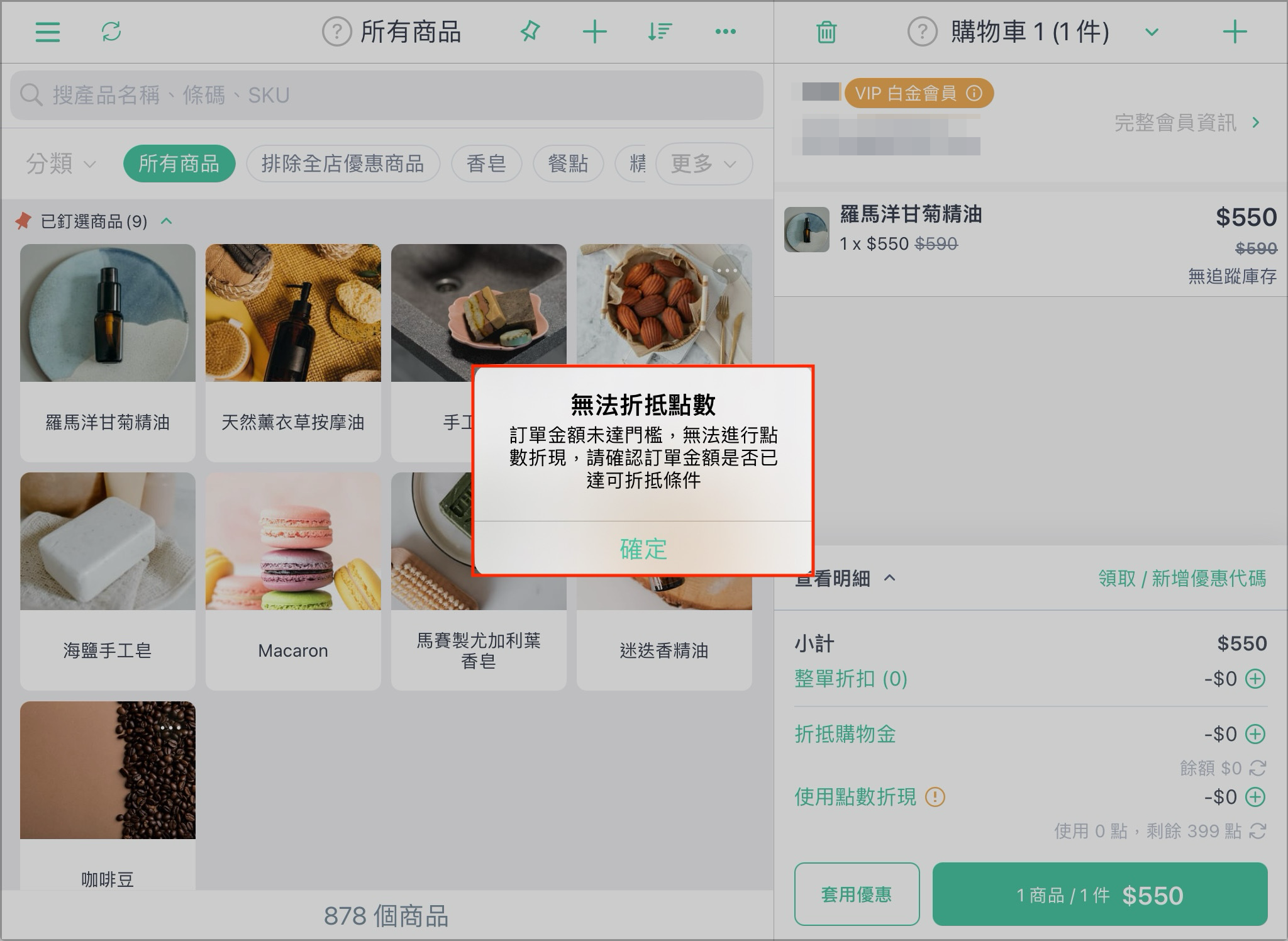Screen dimensions: 1288x941
Task: Open the sort order icon
Action: pos(660,31)
